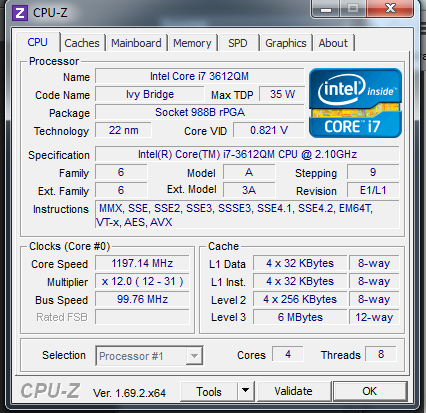Open the Tools dropdown arrow
The height and width of the screenshot is (413, 426).
[246, 391]
